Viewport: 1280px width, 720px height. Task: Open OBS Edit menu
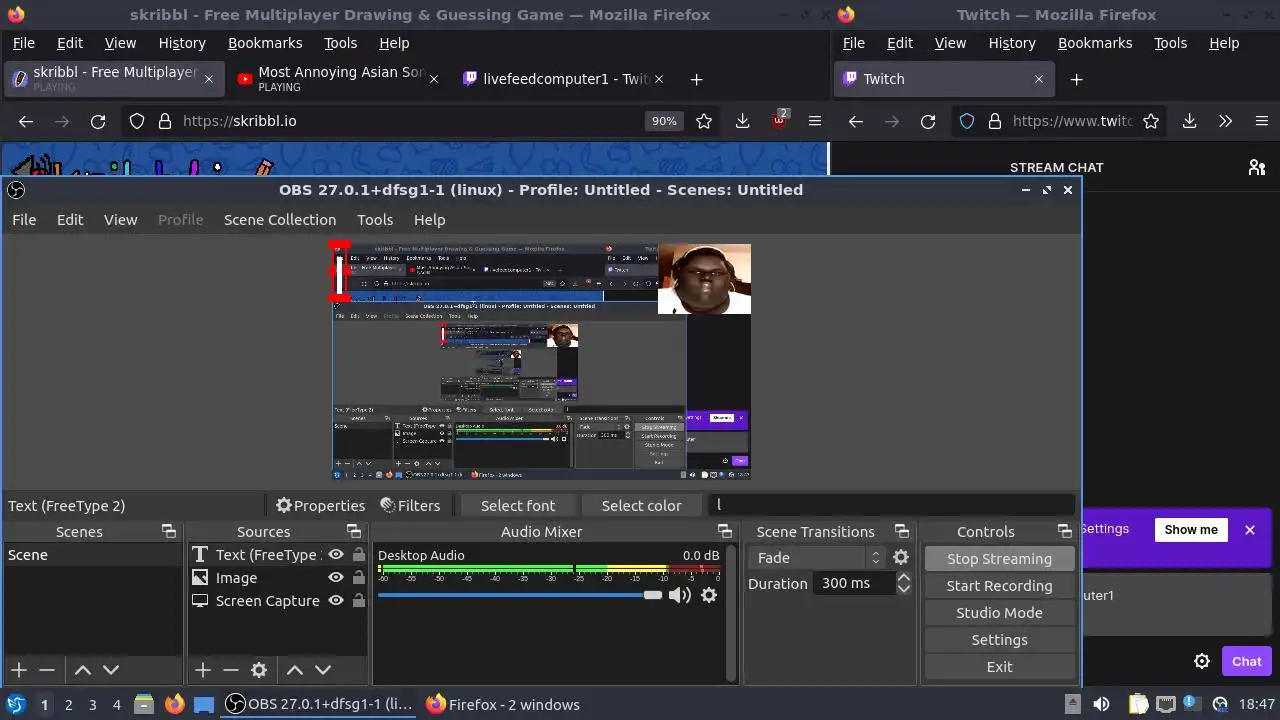70,220
